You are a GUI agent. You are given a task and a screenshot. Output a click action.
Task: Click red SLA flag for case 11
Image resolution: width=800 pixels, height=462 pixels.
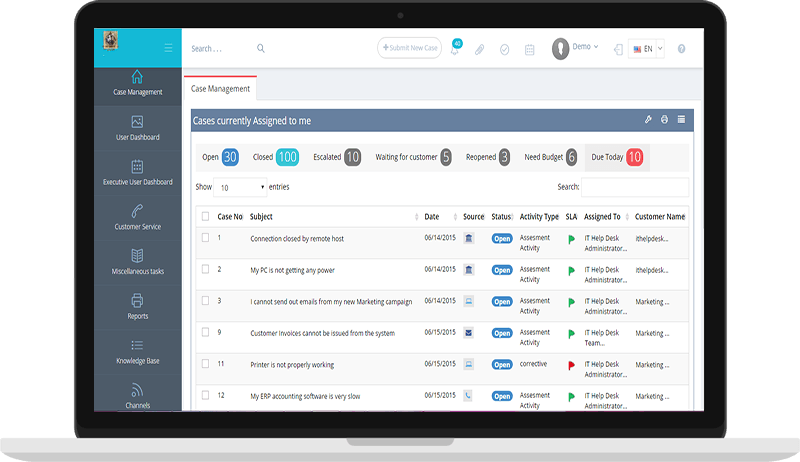click(571, 365)
